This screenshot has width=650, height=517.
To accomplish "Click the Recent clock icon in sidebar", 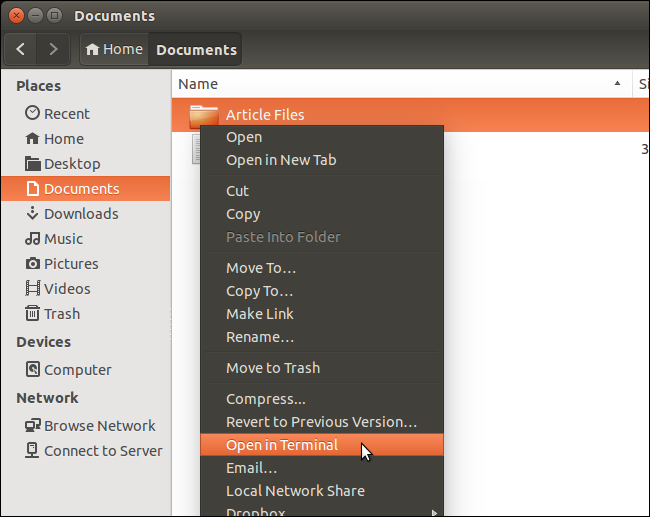I will [33, 114].
